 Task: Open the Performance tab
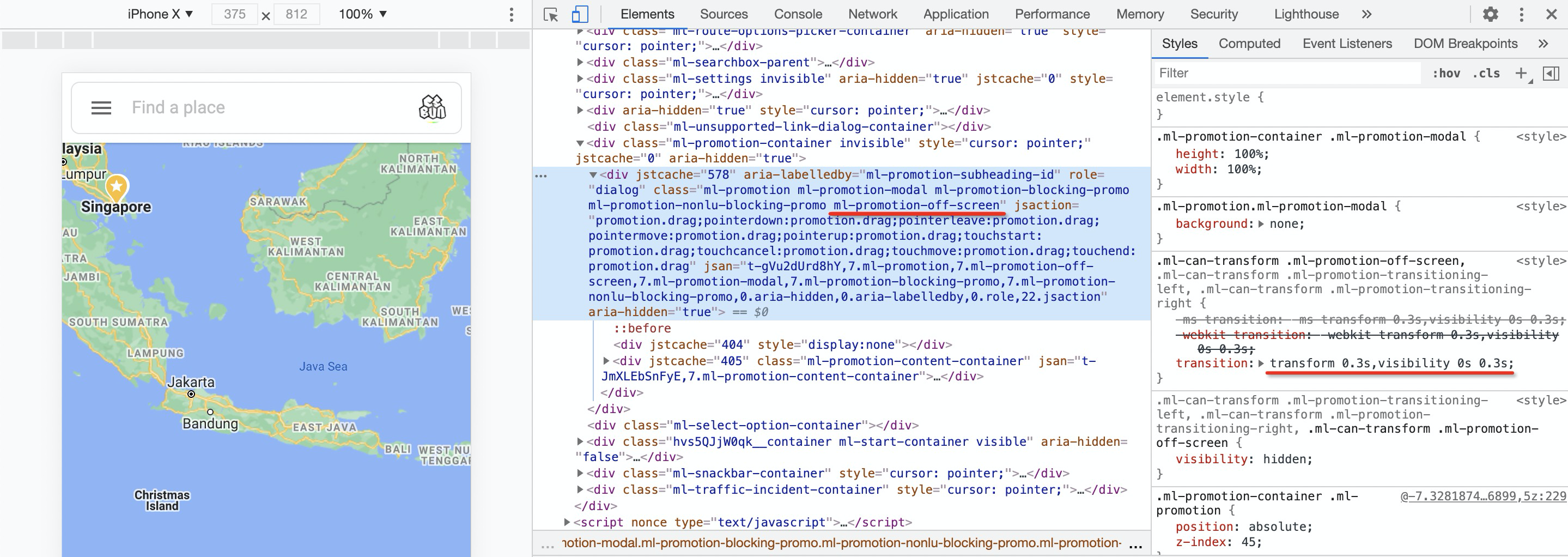[x=1053, y=14]
